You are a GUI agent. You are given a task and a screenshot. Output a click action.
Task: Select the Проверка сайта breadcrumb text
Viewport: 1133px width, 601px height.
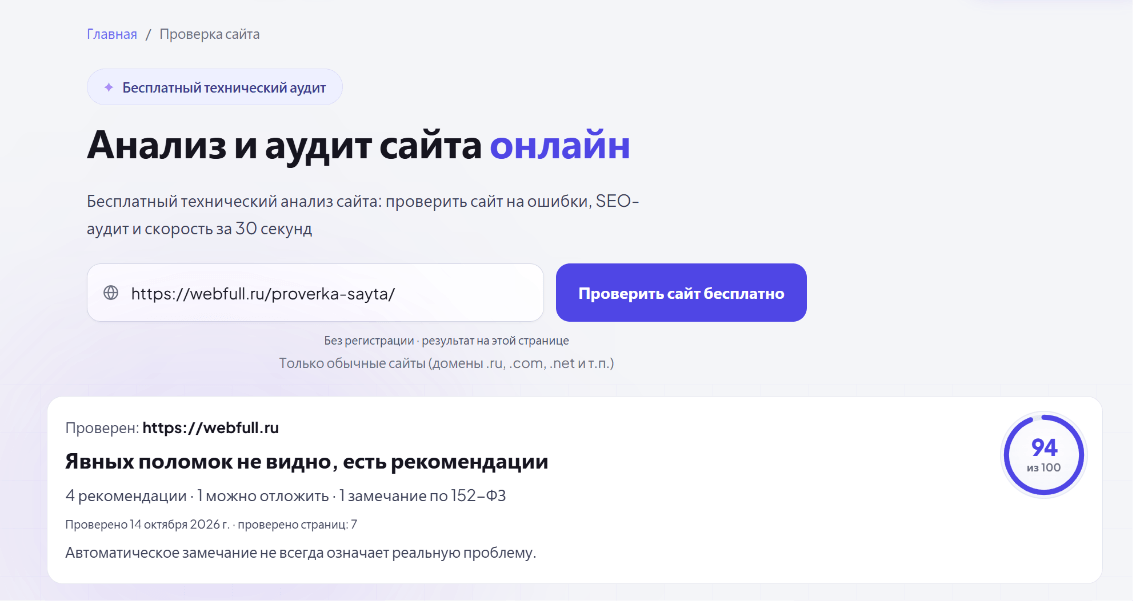(210, 34)
